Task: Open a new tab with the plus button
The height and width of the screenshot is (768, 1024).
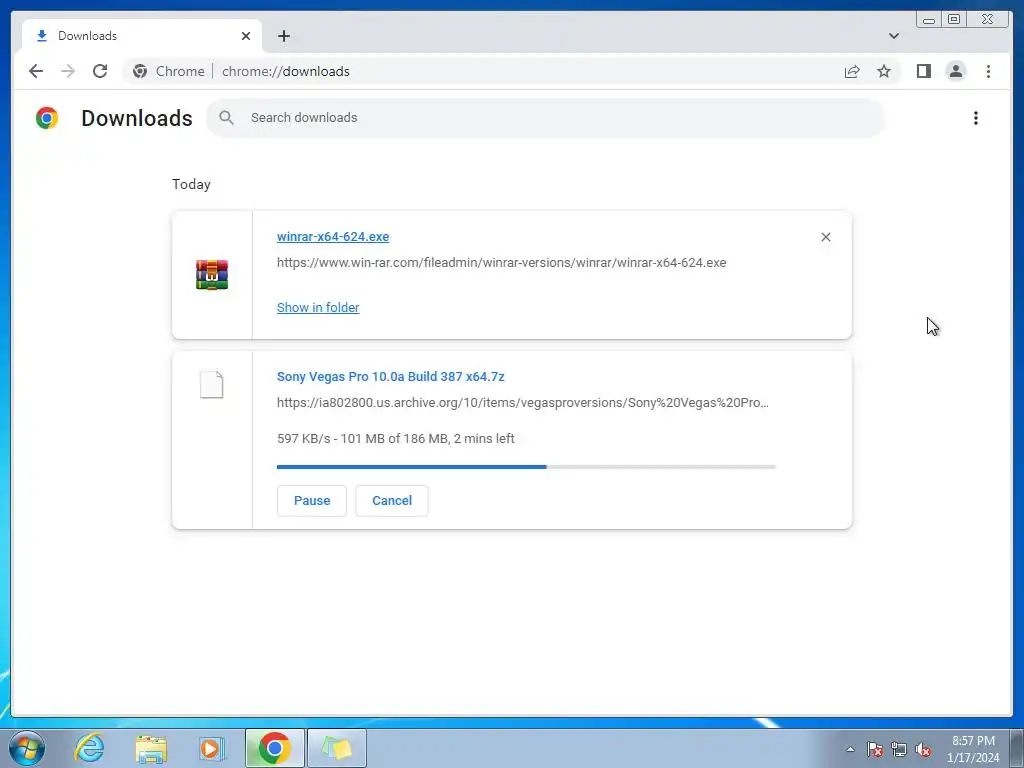Action: point(283,36)
